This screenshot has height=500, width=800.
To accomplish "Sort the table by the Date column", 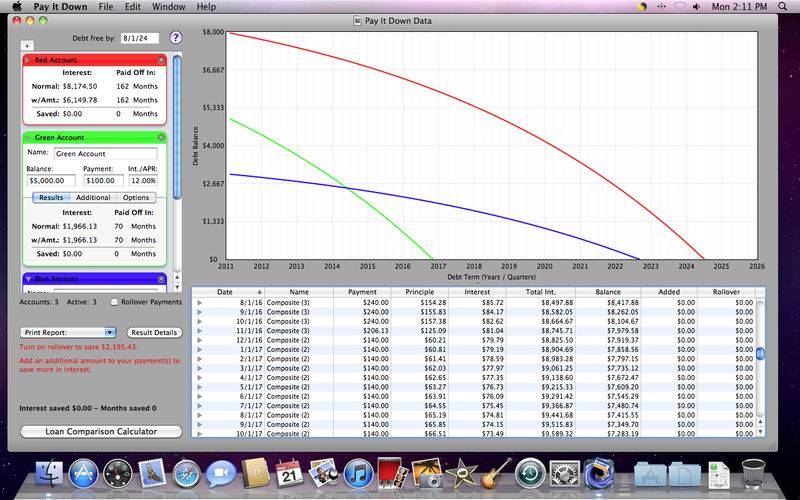I will coord(228,292).
